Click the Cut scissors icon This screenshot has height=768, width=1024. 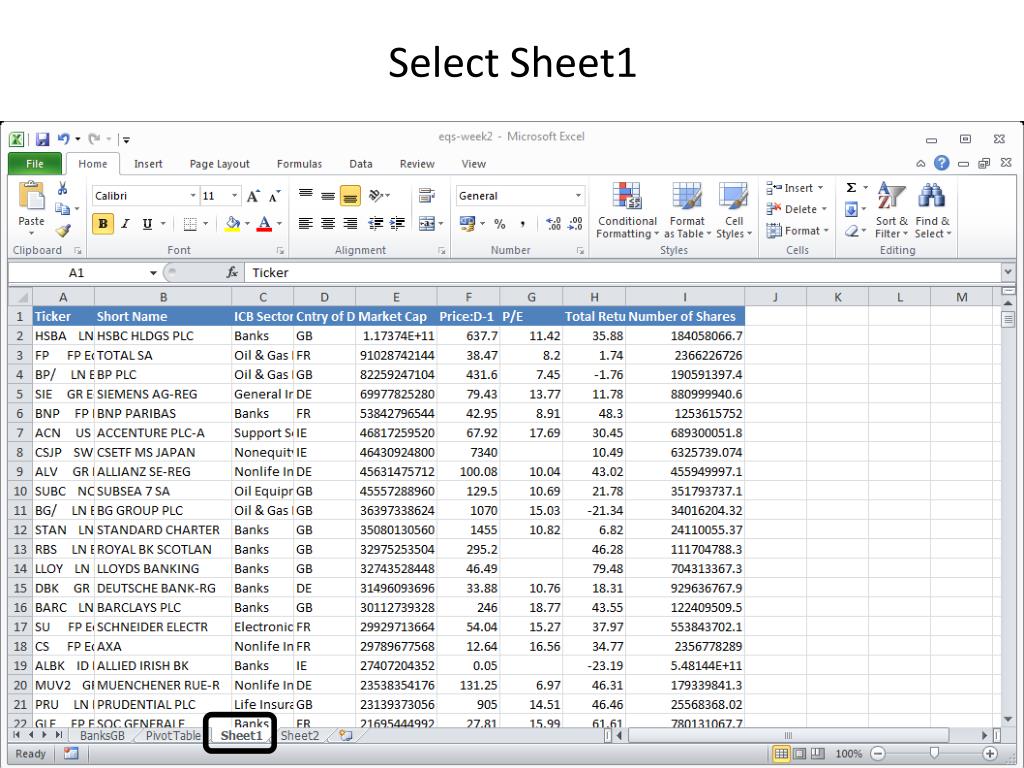click(63, 189)
